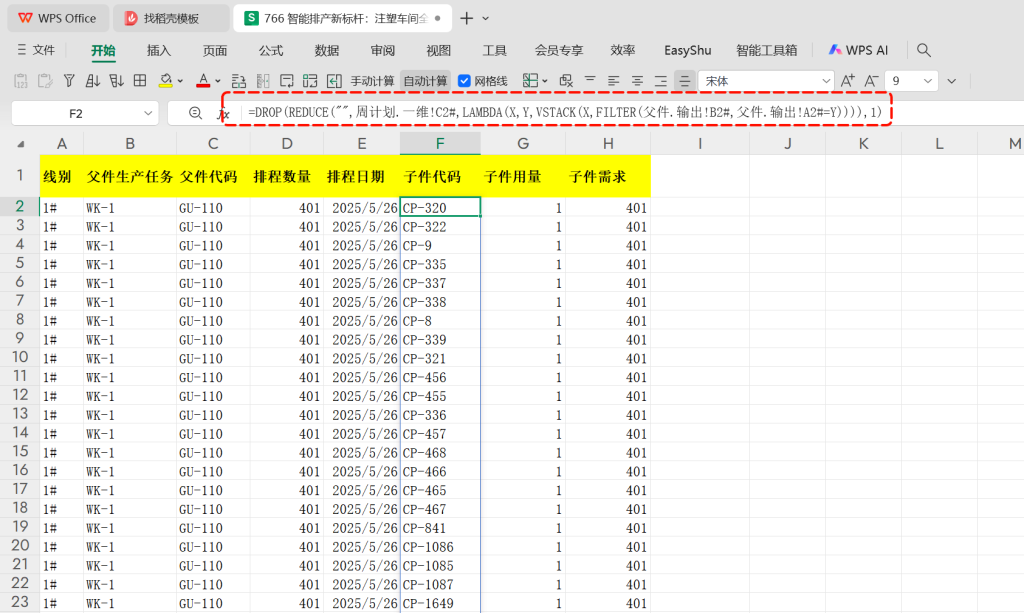Open the 智能工具箱 tab
This screenshot has height=613, width=1024.
coord(767,50)
